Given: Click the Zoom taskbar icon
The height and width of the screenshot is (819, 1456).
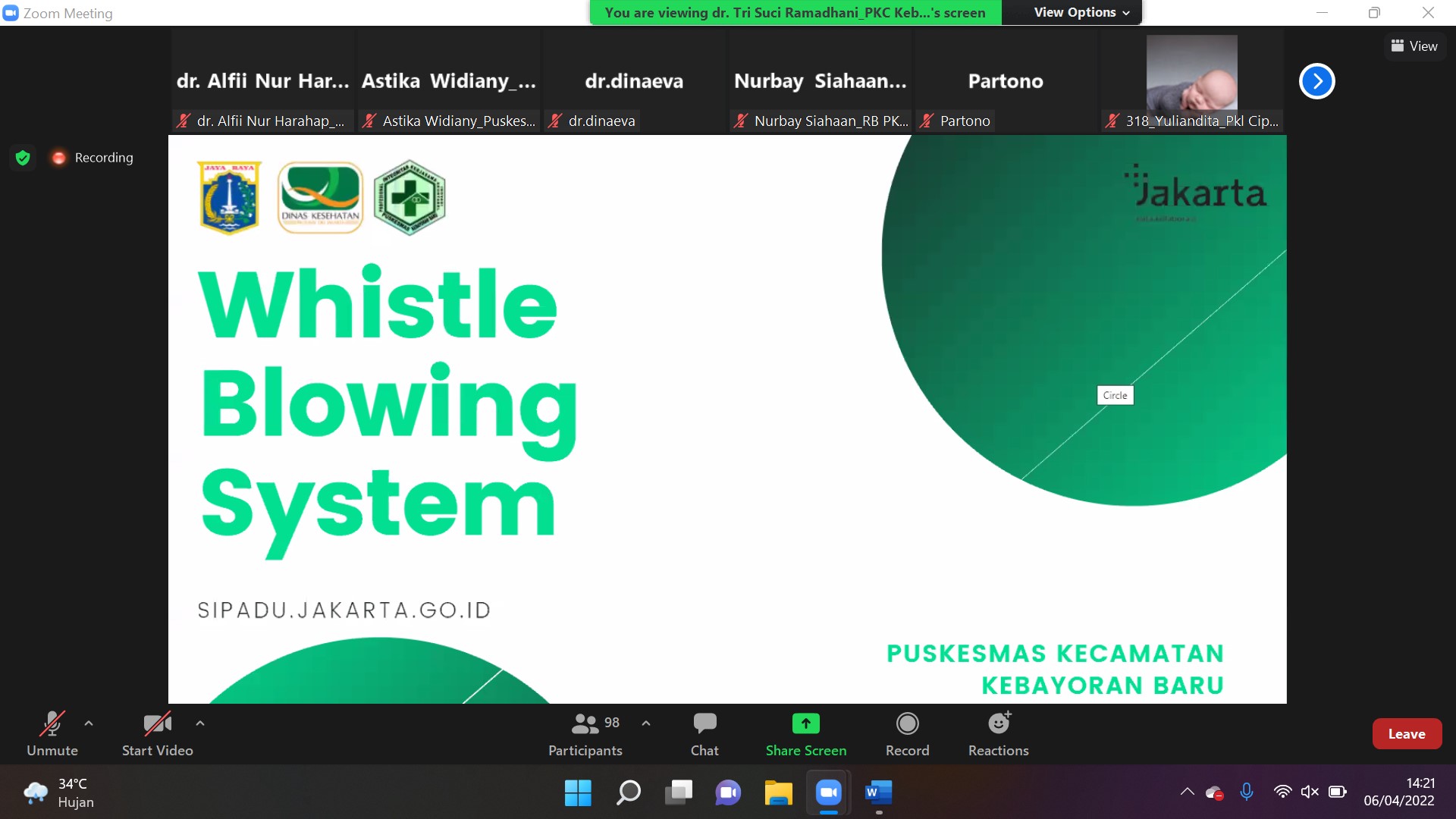Looking at the screenshot, I should tap(828, 793).
